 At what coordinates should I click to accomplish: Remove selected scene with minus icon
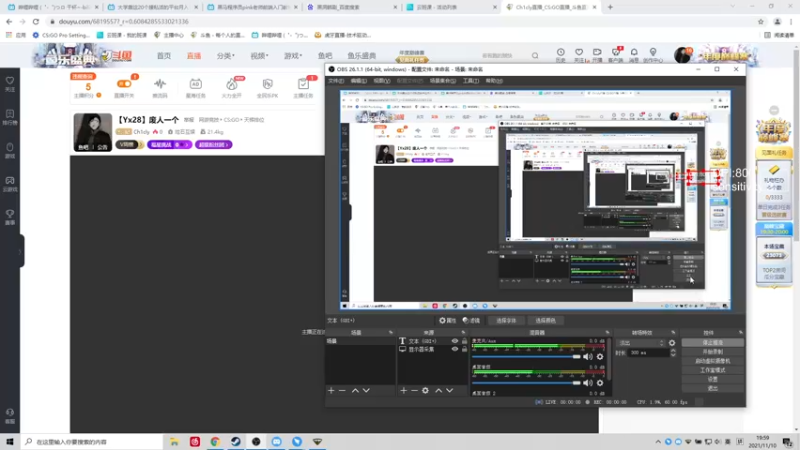(x=342, y=390)
